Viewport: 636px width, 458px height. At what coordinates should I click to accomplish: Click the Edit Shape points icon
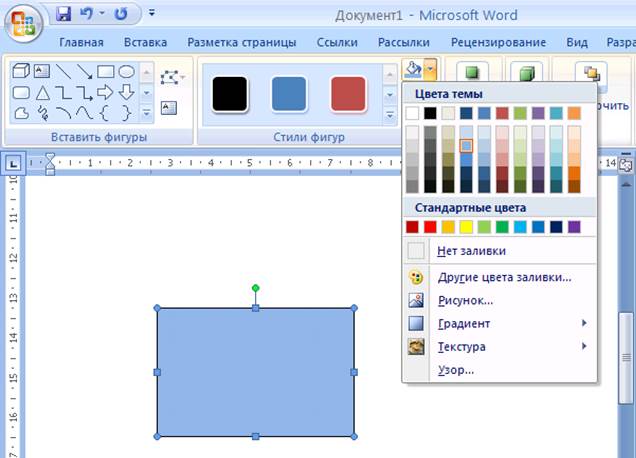[x=168, y=77]
